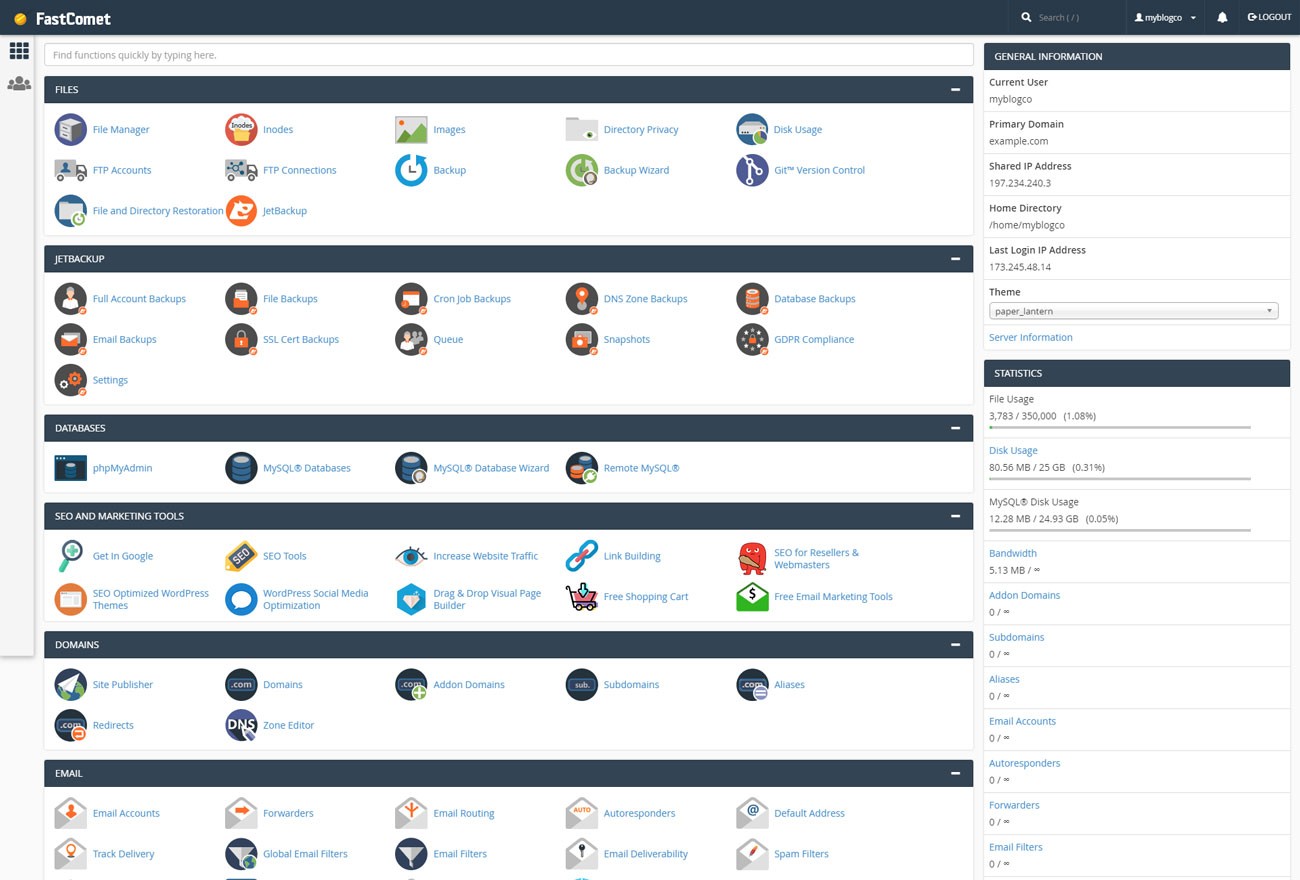Click the Full Account Backups icon

tap(70, 299)
